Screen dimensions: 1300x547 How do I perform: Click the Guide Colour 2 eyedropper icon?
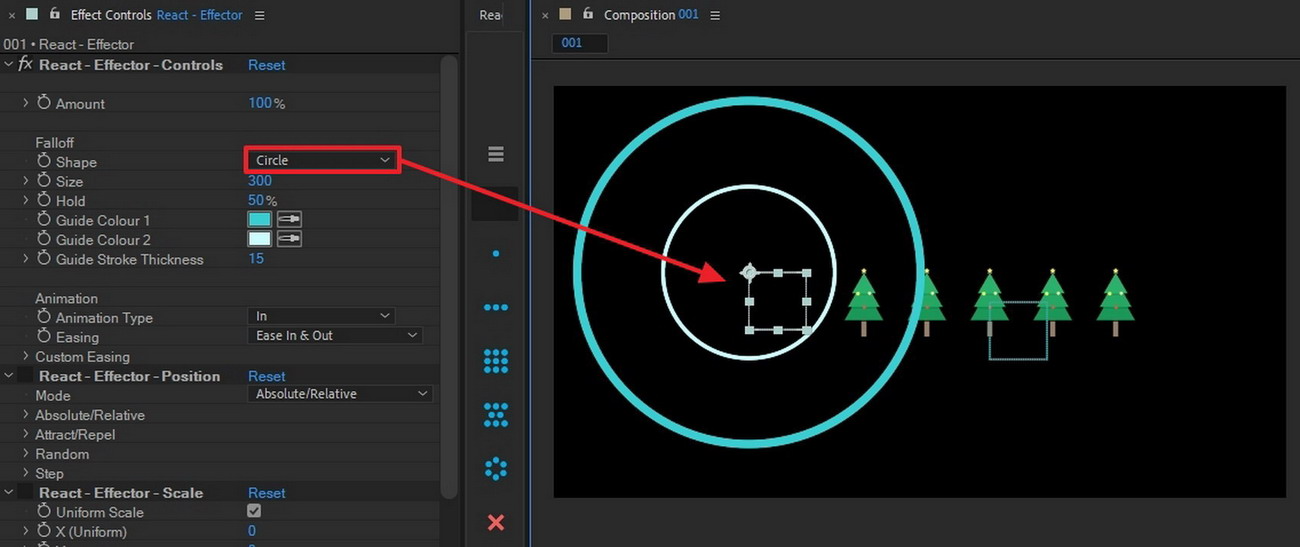[290, 239]
